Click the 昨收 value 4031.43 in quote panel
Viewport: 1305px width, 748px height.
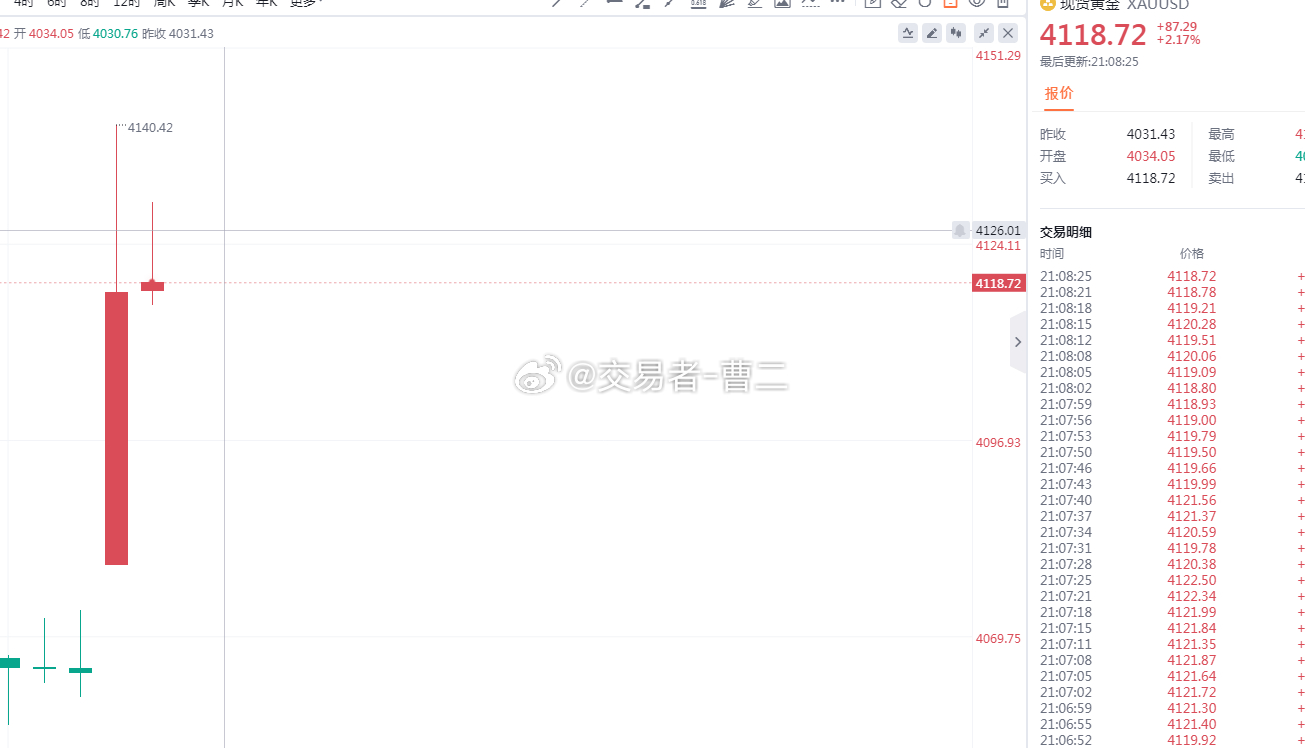(x=1151, y=134)
